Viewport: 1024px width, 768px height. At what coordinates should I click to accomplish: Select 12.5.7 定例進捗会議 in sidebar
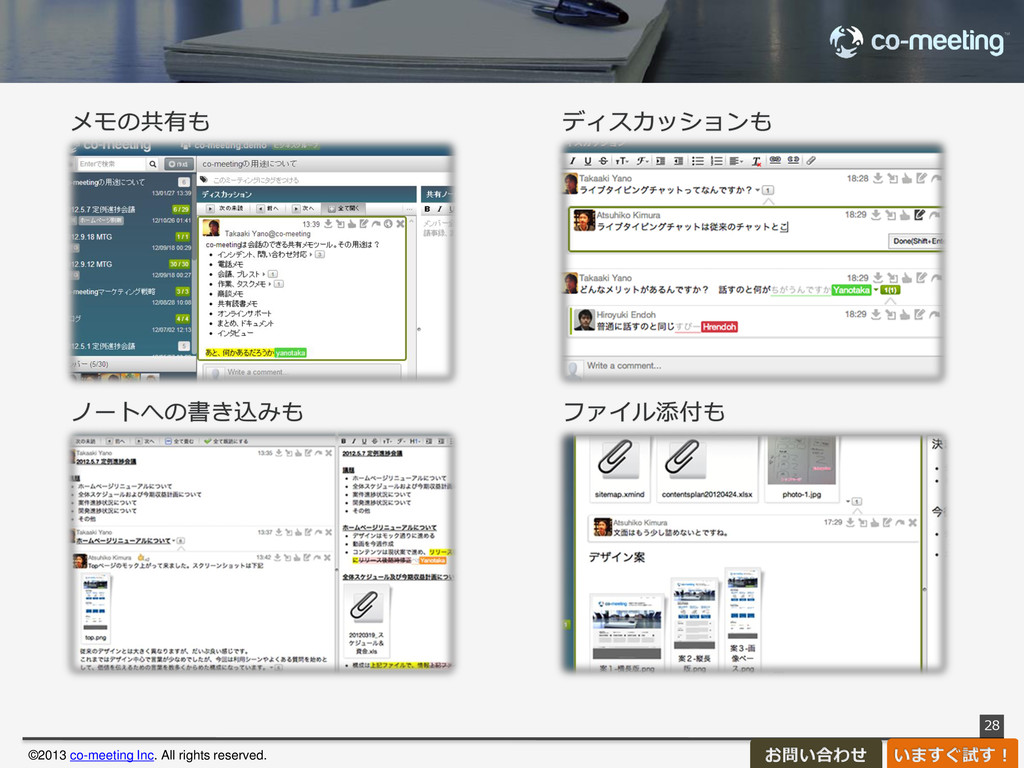[x=131, y=214]
